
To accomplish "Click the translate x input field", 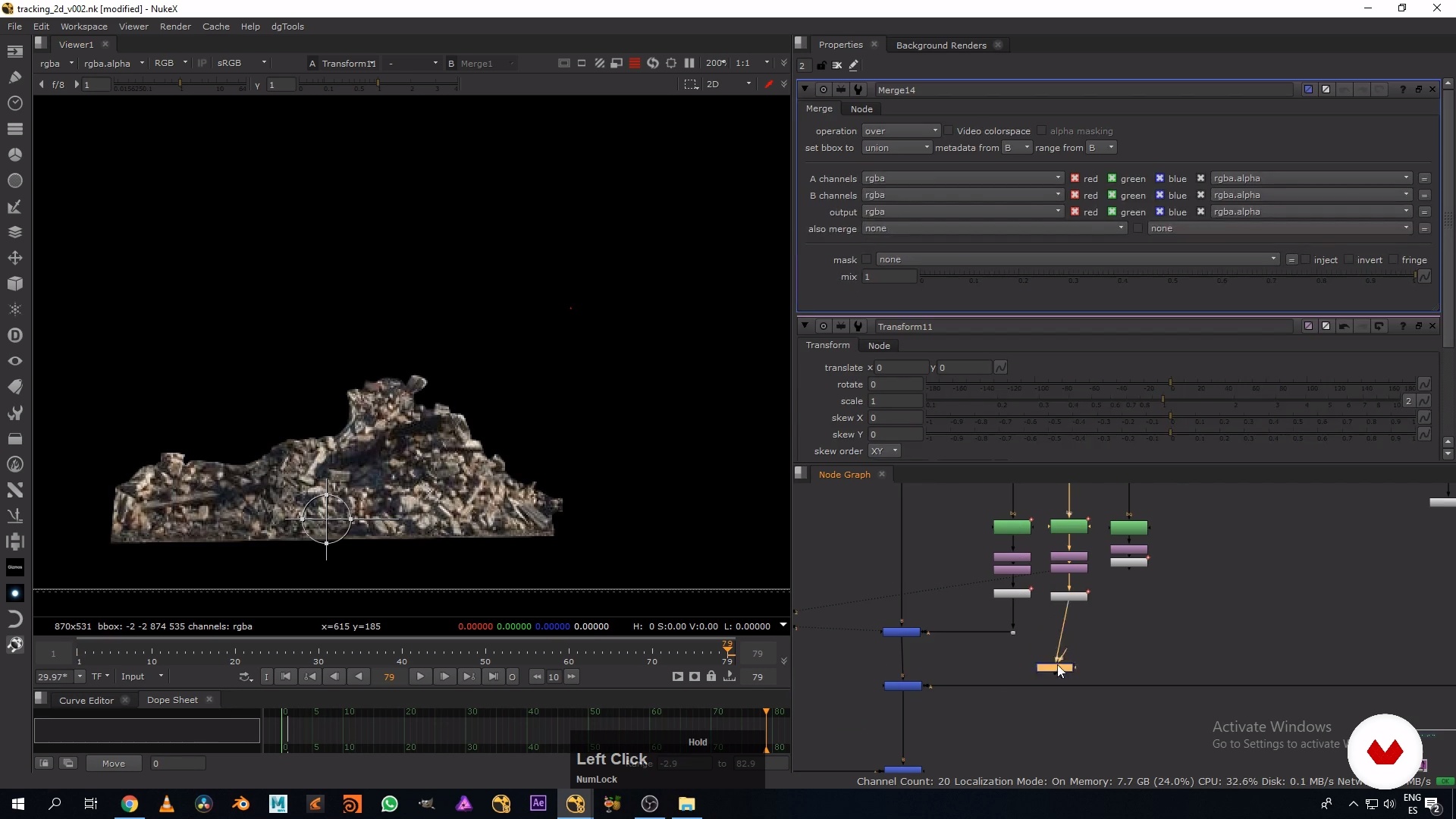I will [901, 368].
